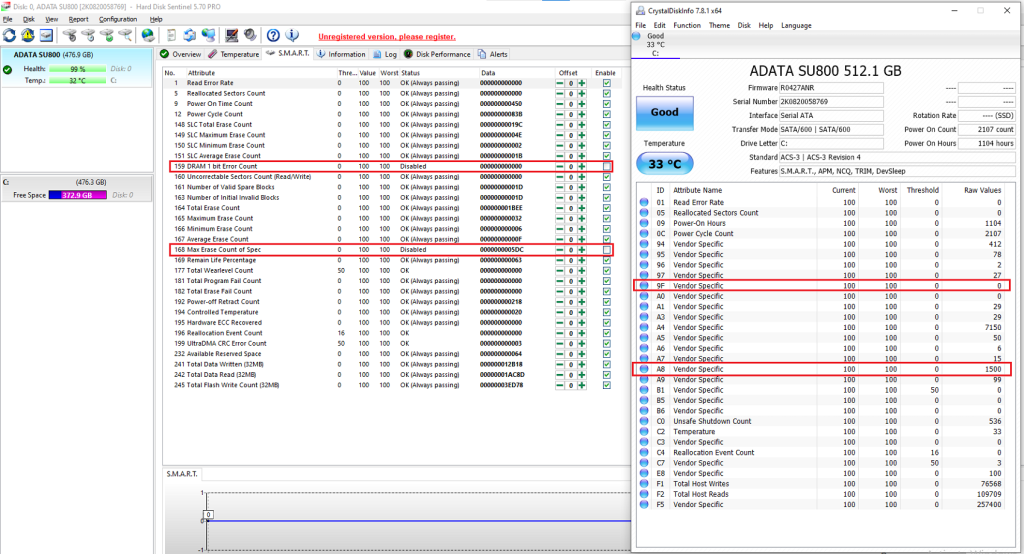Click blue status circle for Total Host Writes
Viewport: 1024px width, 554px height.
[x=644, y=483]
